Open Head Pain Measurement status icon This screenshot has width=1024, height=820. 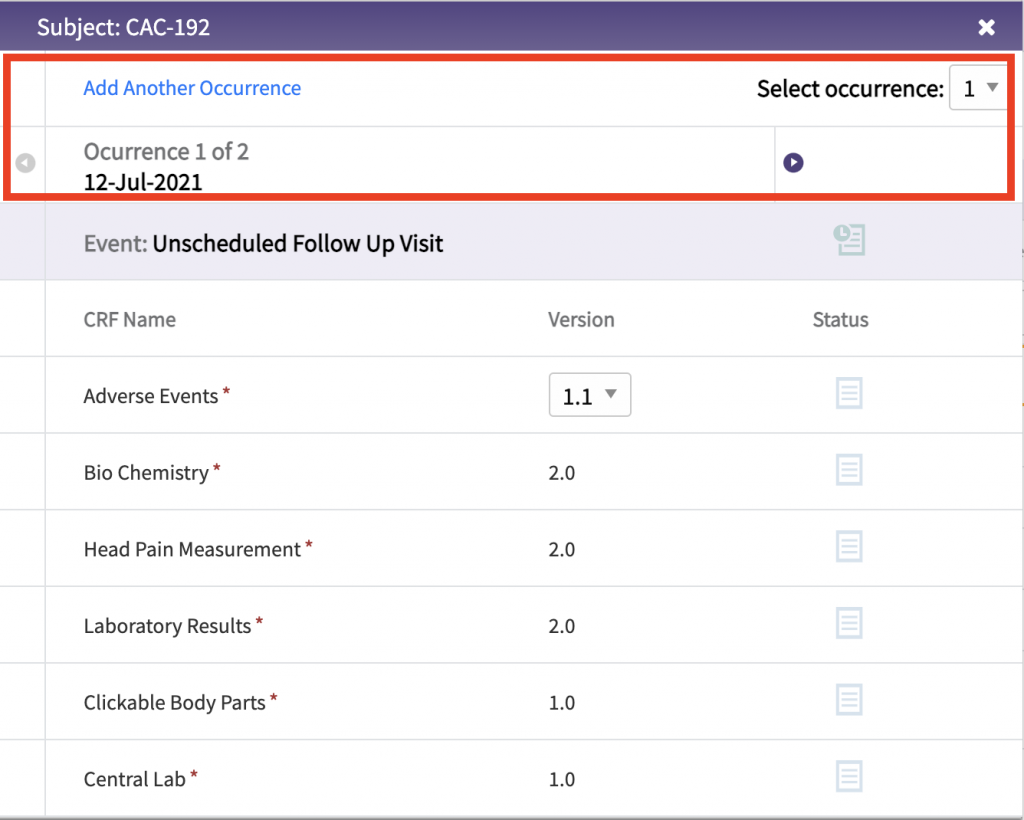[848, 547]
